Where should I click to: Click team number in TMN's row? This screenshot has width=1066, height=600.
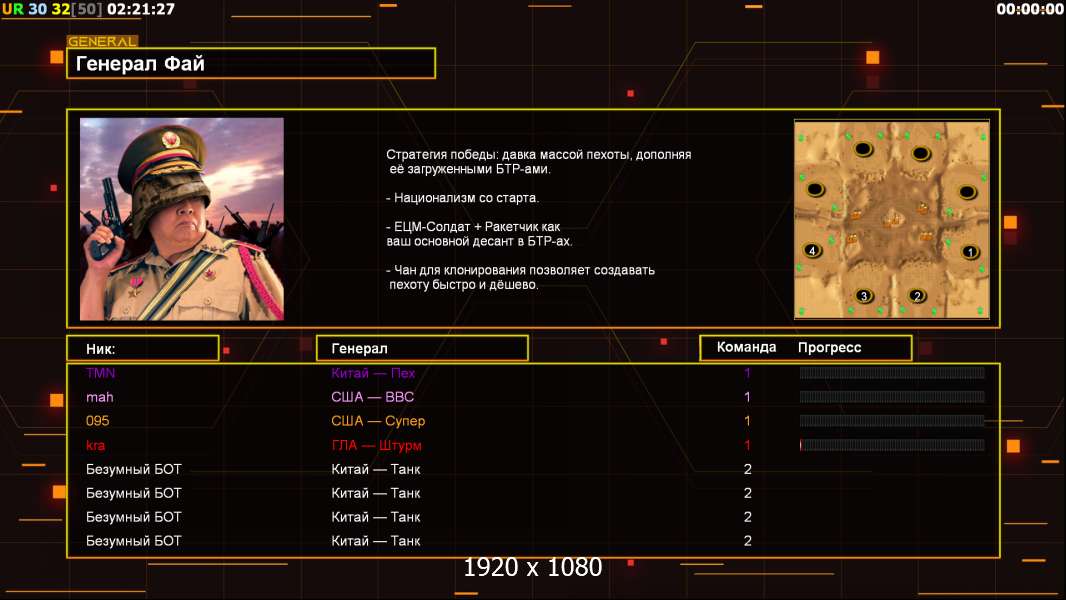747,373
